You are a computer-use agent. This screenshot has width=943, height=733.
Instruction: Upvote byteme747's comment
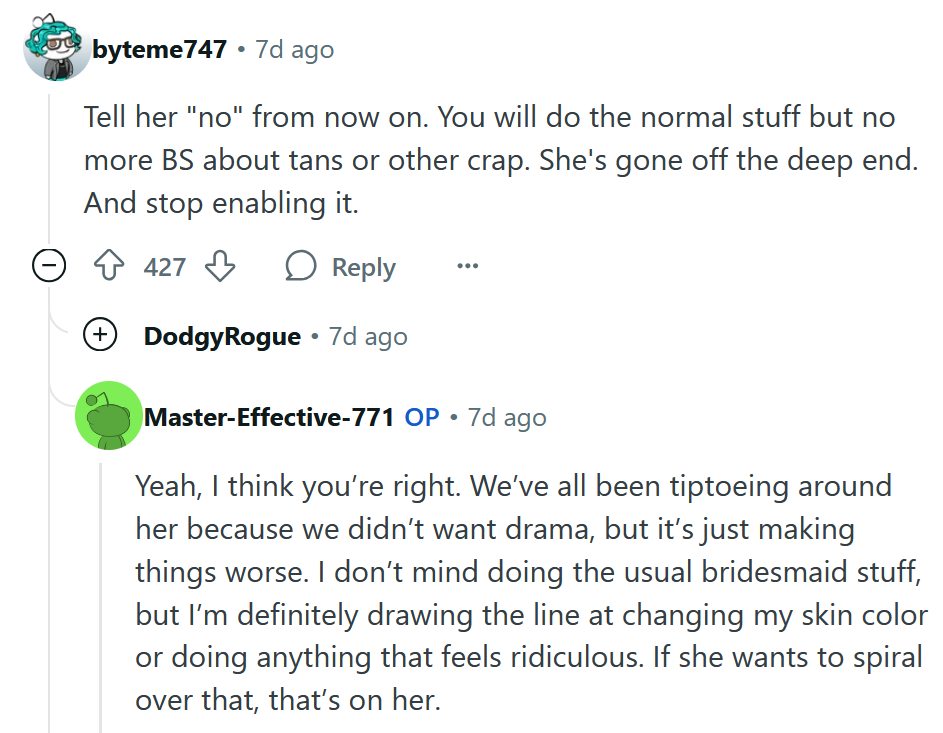(x=107, y=267)
